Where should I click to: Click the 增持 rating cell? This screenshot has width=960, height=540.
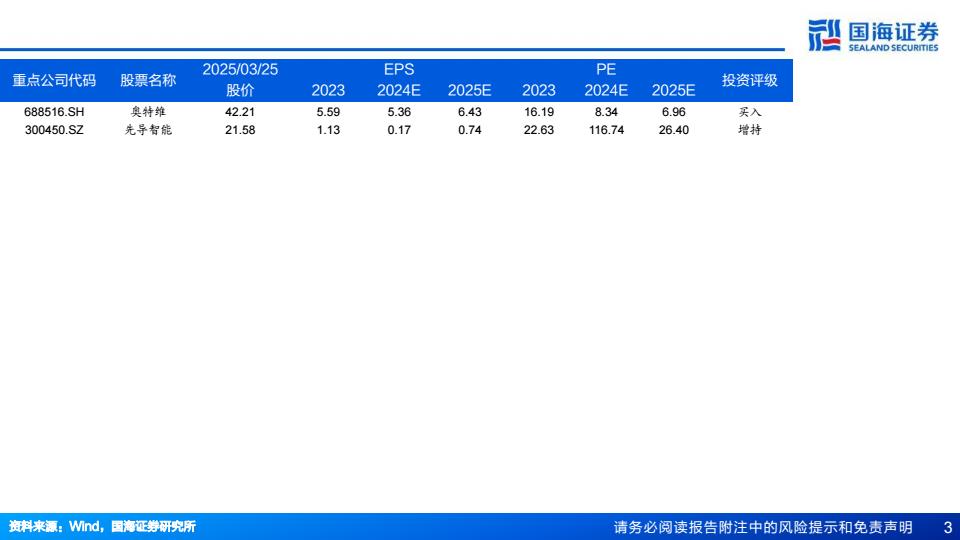(749, 130)
